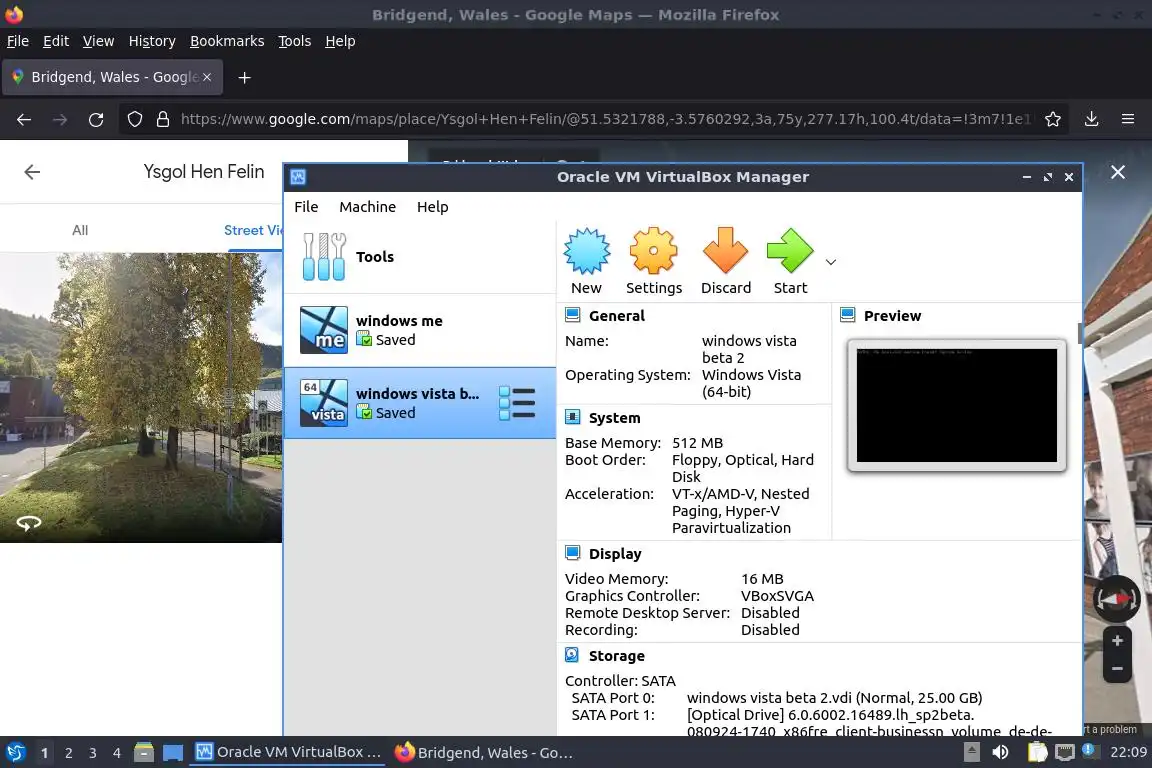Open Firefox downloads panel
The height and width of the screenshot is (768, 1152).
click(1092, 119)
